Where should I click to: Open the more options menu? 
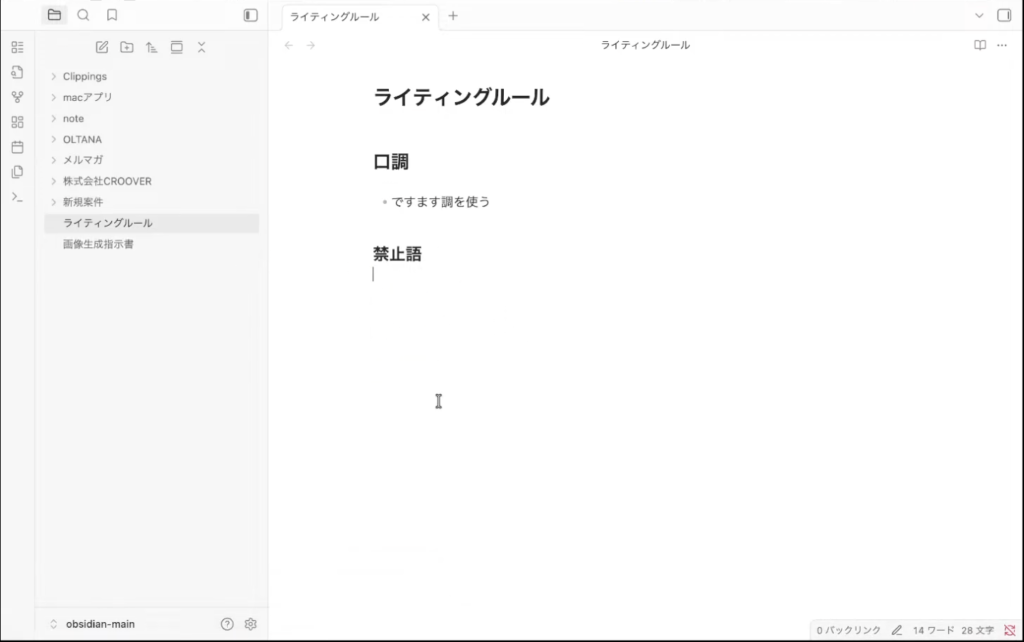[1002, 45]
